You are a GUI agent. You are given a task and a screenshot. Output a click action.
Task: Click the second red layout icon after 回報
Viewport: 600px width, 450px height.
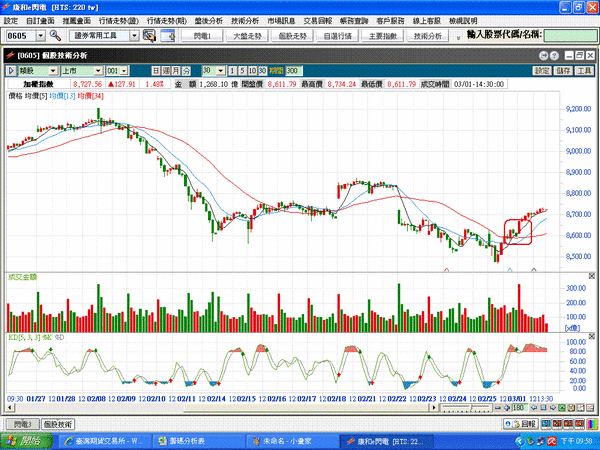(558, 424)
